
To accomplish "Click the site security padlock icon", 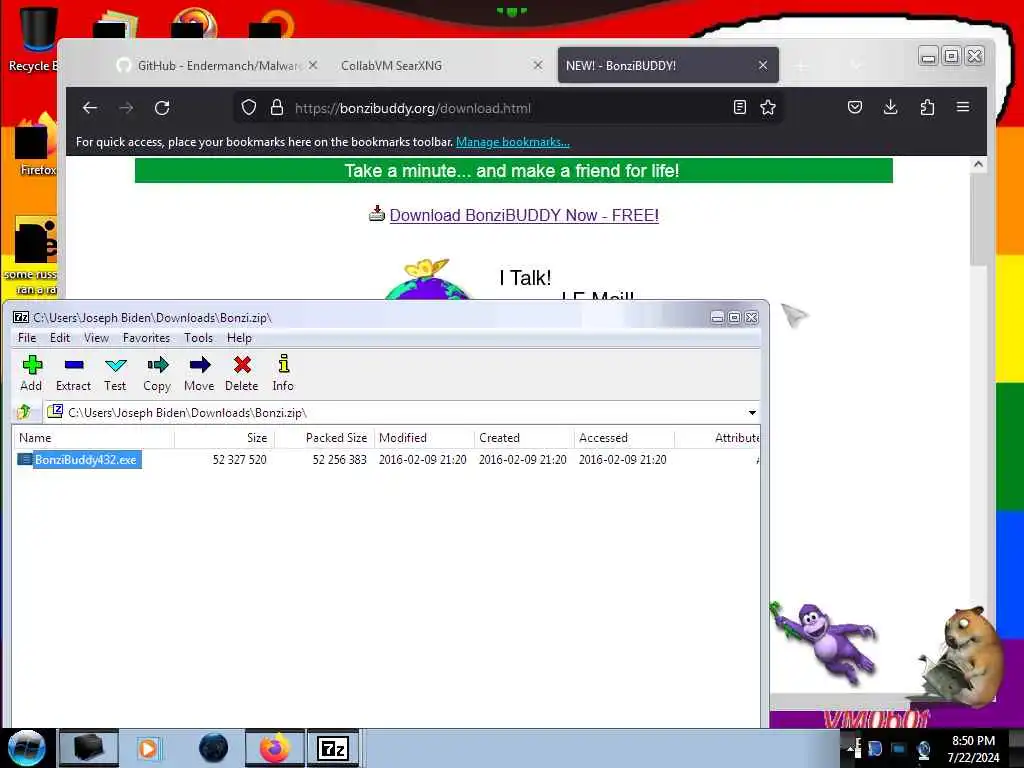I will pos(276,108).
